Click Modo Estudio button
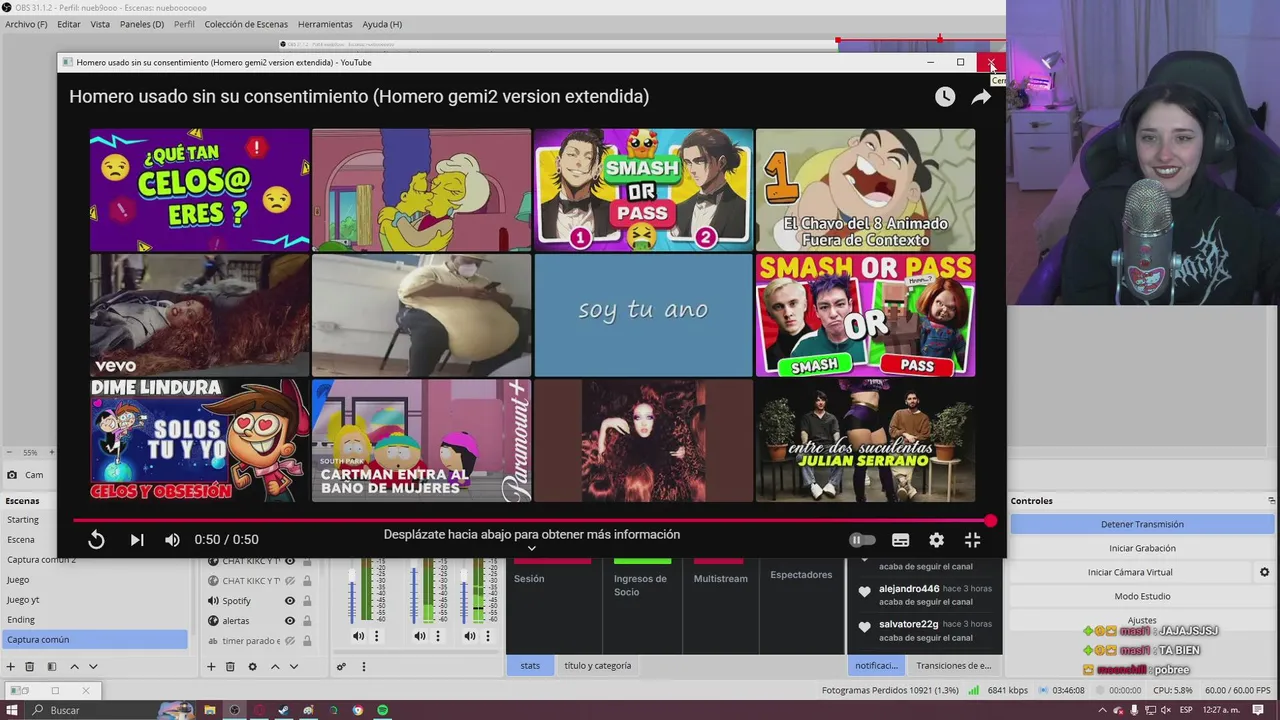Viewport: 1280px width, 720px height. [x=1142, y=596]
